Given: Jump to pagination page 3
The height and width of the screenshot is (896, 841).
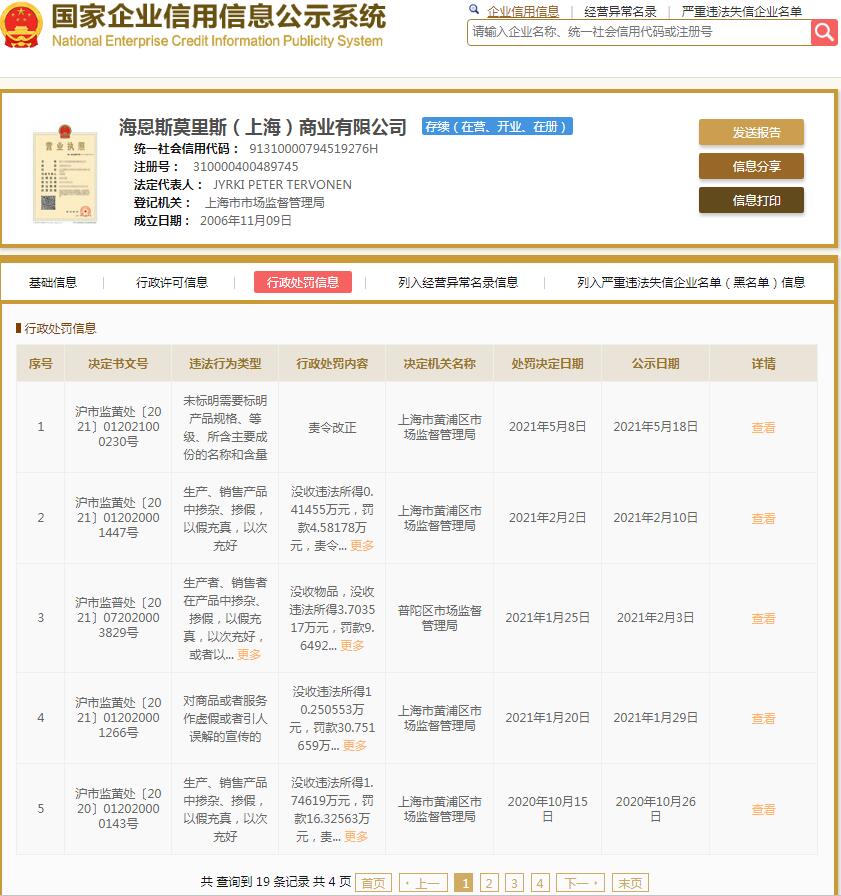Looking at the screenshot, I should (514, 883).
